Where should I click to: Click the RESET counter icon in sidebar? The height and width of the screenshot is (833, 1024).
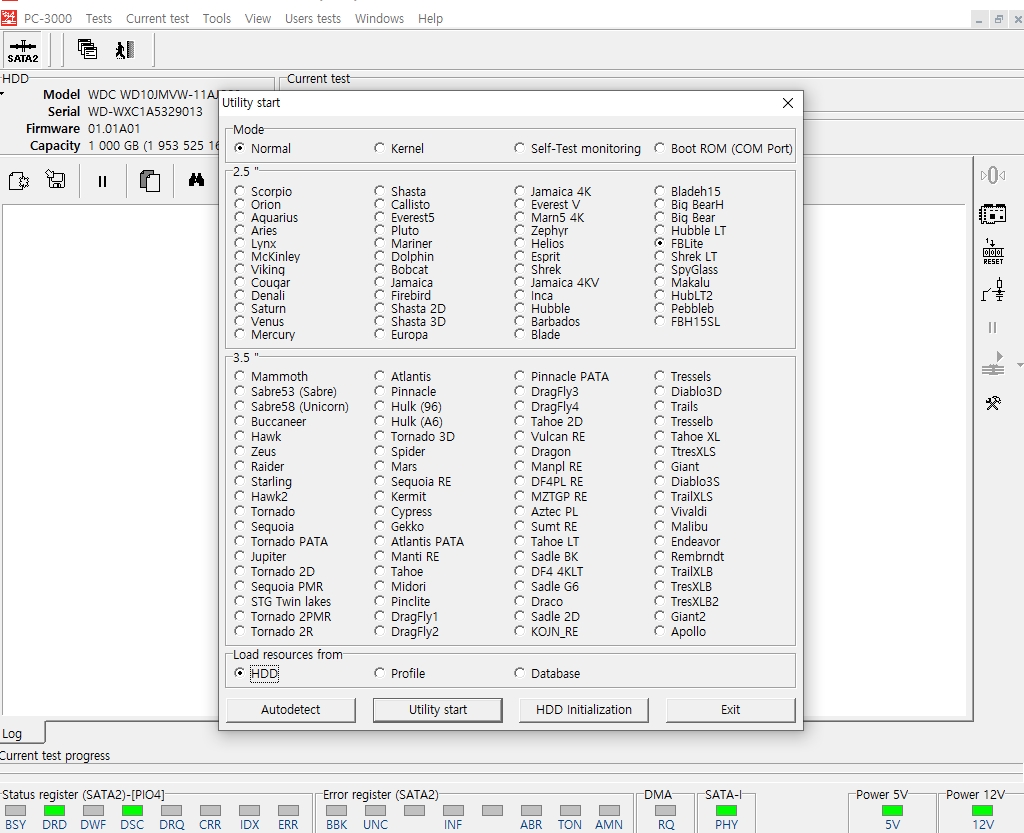pyautogui.click(x=992, y=252)
